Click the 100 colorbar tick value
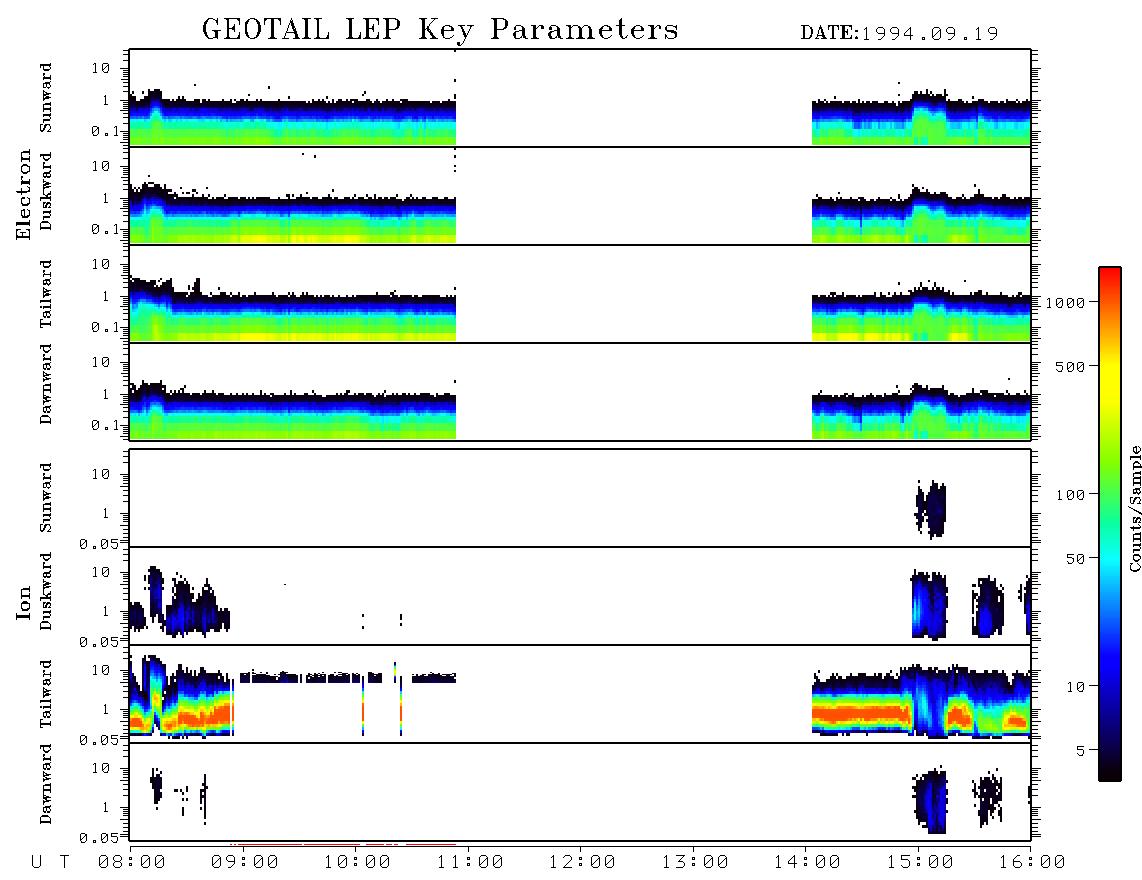 (1071, 495)
